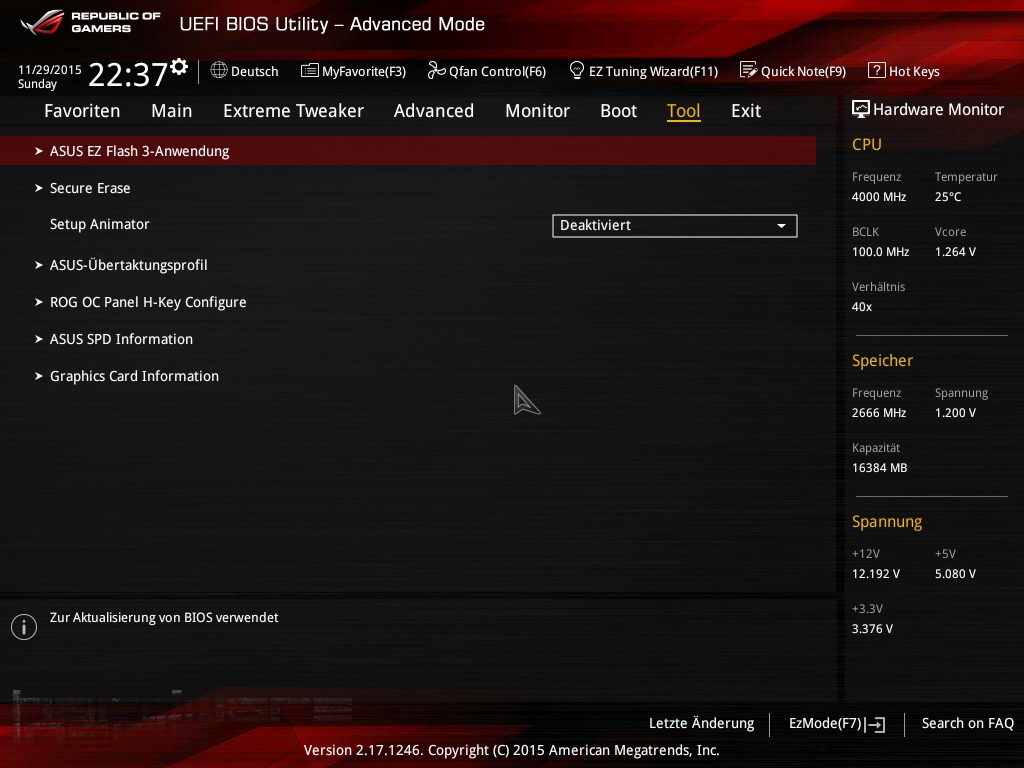The image size is (1024, 768).
Task: Switch to the Favoriten tab
Action: tap(82, 111)
